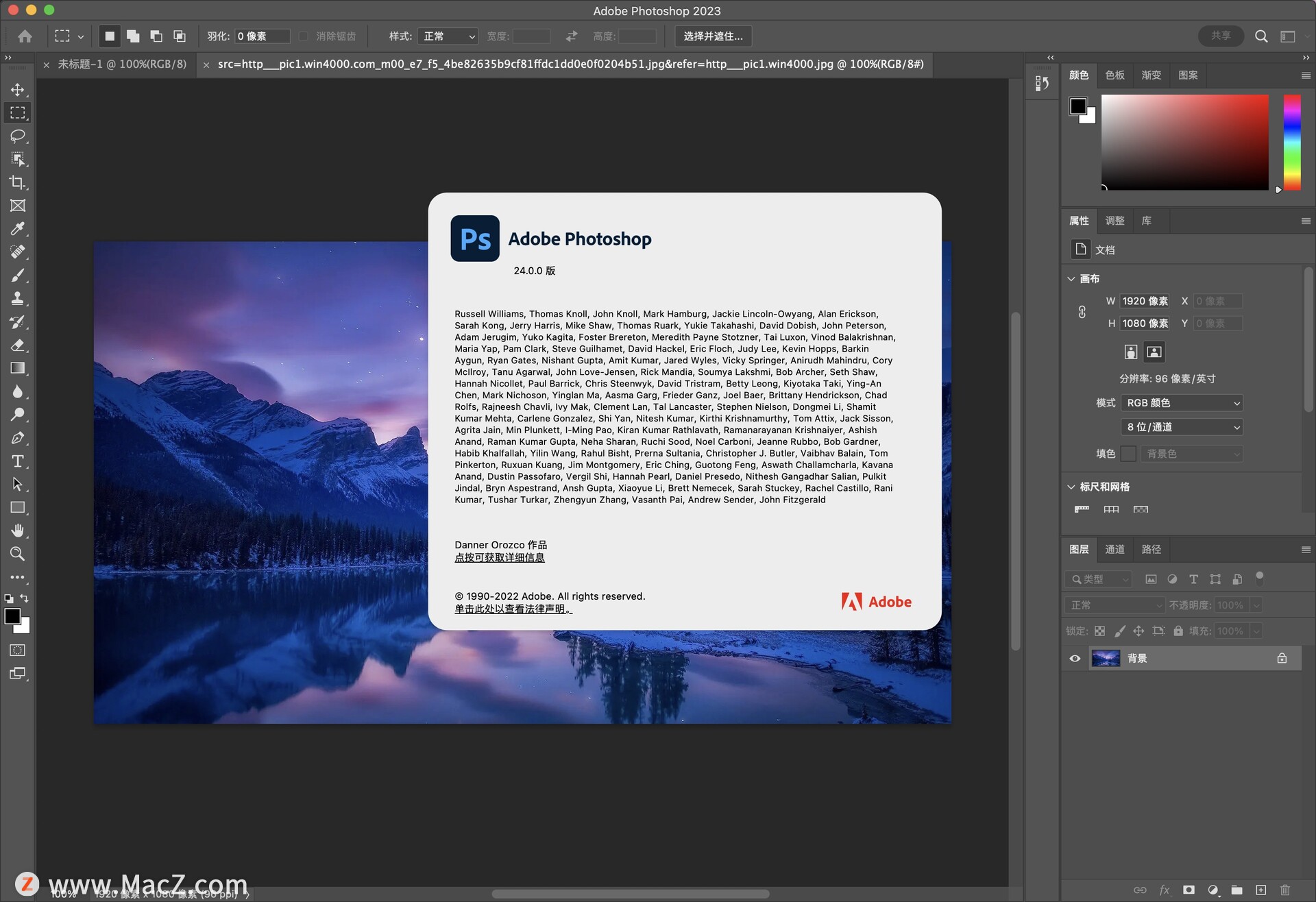Viewport: 1316px width, 902px height.
Task: Click the 选择并遮住 button
Action: (x=713, y=36)
